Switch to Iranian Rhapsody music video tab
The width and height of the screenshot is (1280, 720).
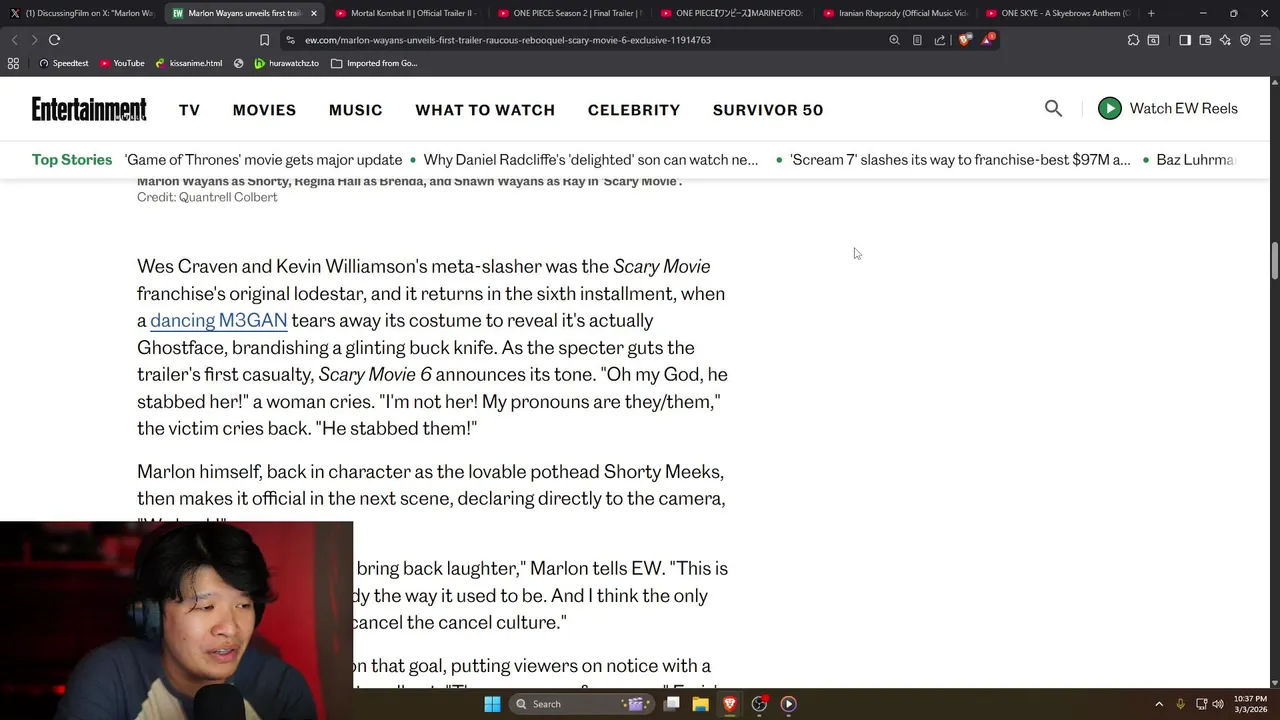tap(895, 13)
